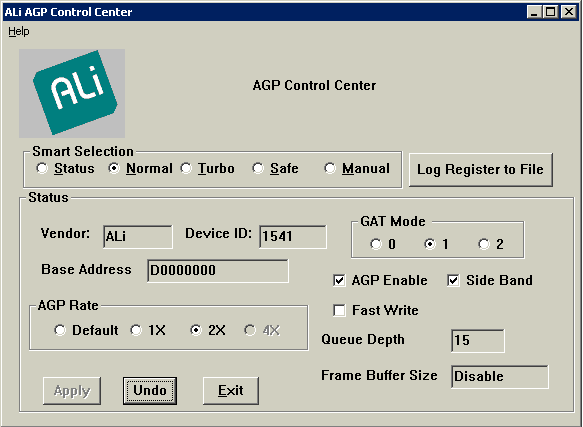Screen dimensions: 583x427
Task: Close the ALi AGP Control Center window
Action: [x=569, y=12]
